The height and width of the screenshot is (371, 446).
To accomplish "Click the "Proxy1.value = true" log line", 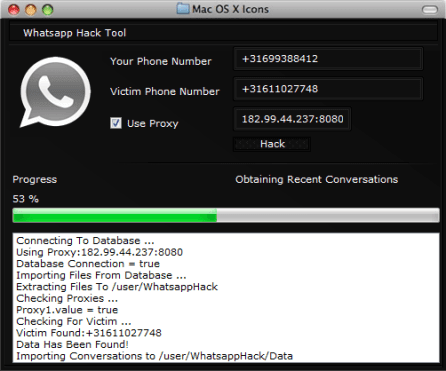I will (67, 310).
